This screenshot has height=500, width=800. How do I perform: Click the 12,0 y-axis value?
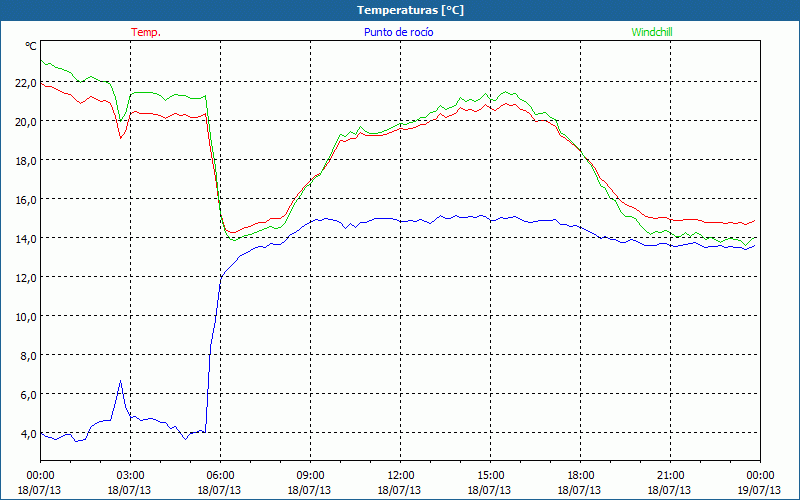coord(26,278)
